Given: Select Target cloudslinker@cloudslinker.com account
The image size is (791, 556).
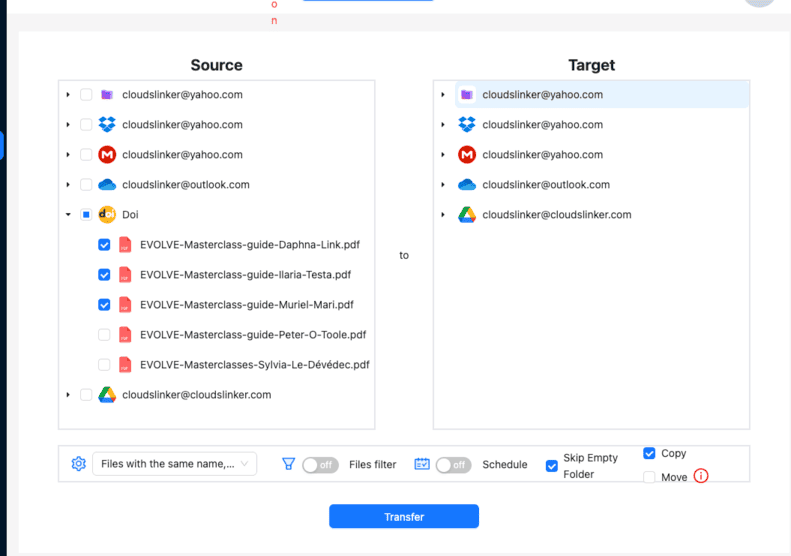Looking at the screenshot, I should [557, 214].
